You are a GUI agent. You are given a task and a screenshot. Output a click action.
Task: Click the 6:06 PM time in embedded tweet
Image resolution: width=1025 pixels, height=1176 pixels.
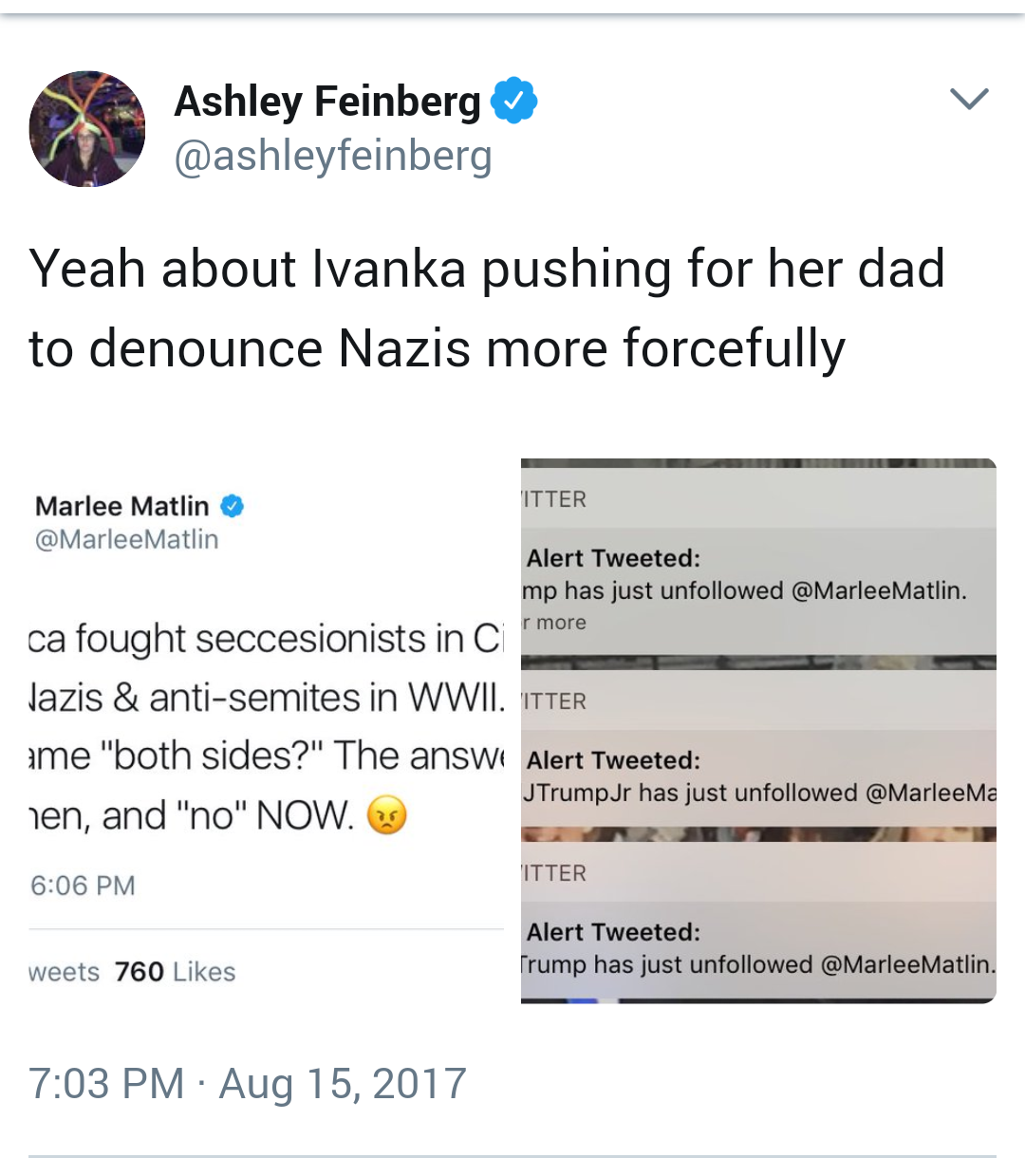[83, 886]
